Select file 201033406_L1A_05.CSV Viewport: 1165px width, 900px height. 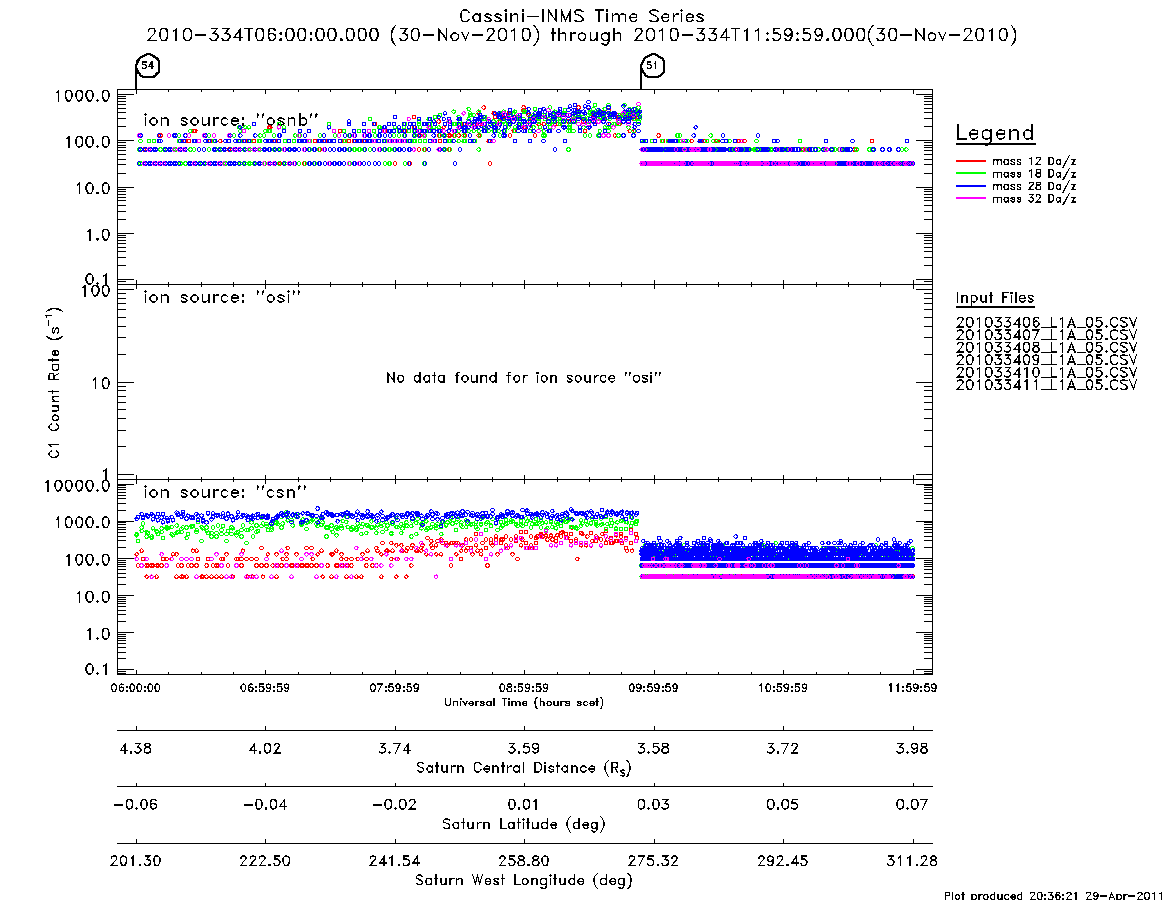point(1046,323)
